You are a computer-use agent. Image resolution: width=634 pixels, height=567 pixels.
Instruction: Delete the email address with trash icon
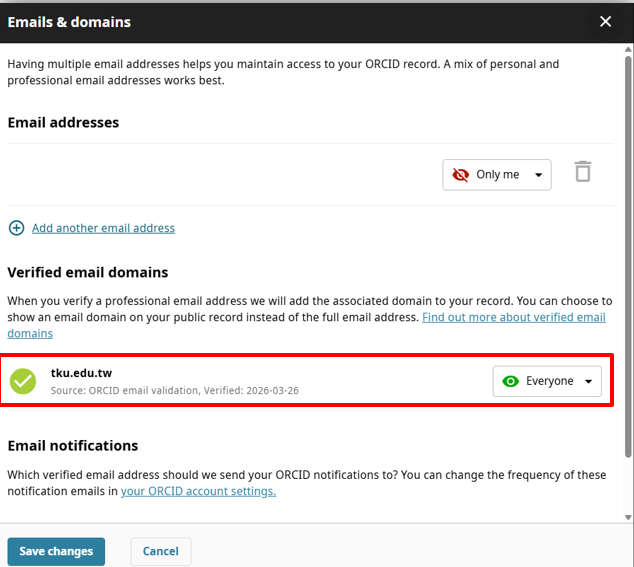[x=583, y=172]
